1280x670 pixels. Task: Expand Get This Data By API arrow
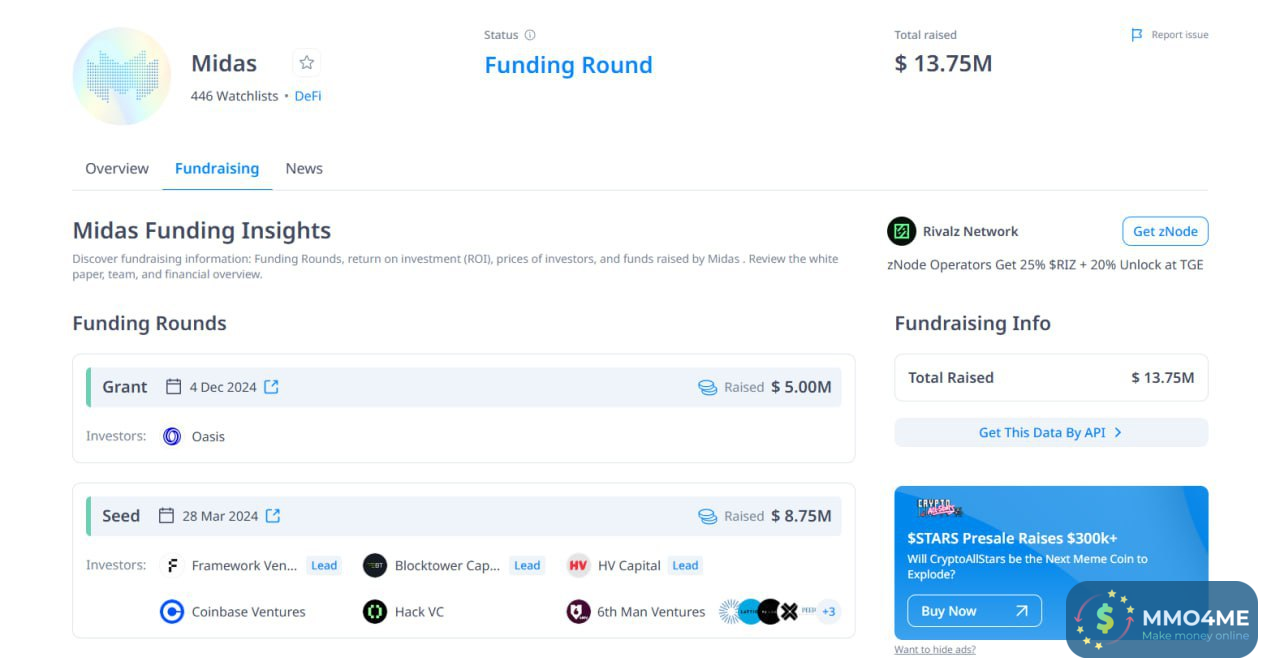coord(1118,433)
